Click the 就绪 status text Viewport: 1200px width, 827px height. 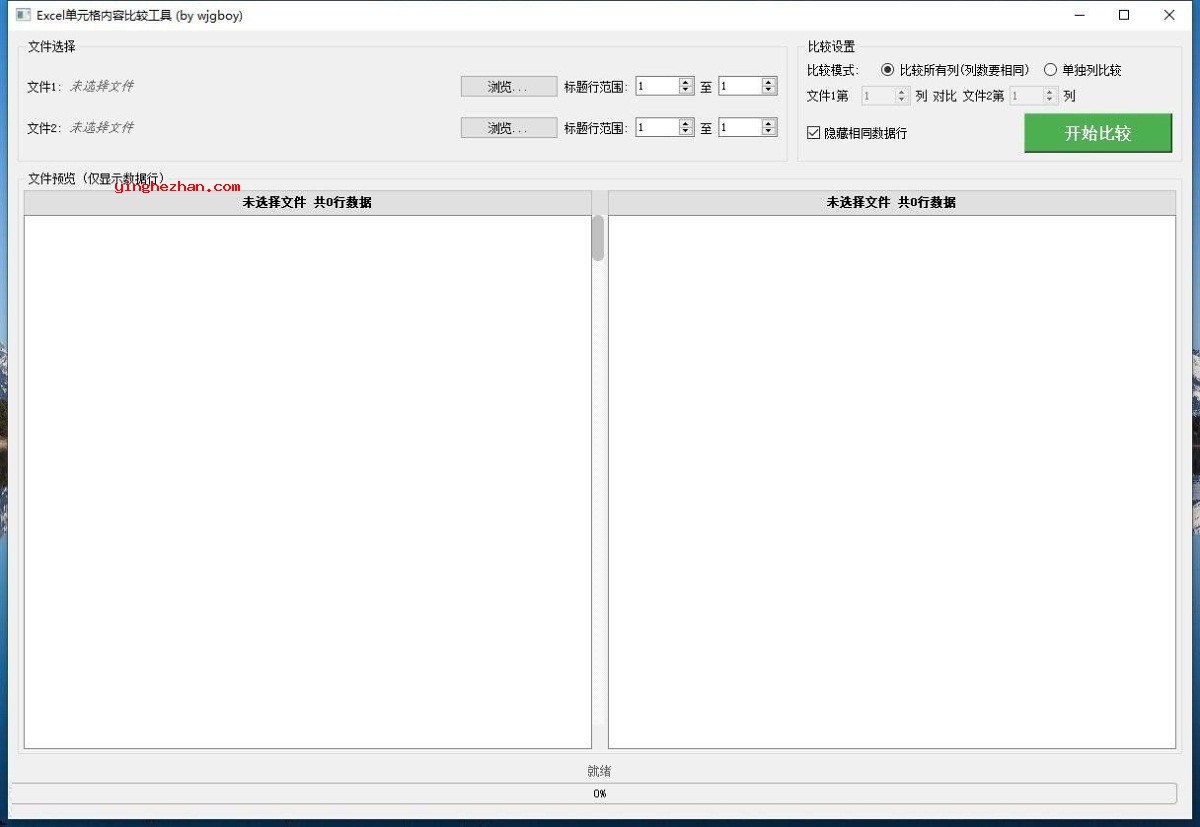point(599,771)
